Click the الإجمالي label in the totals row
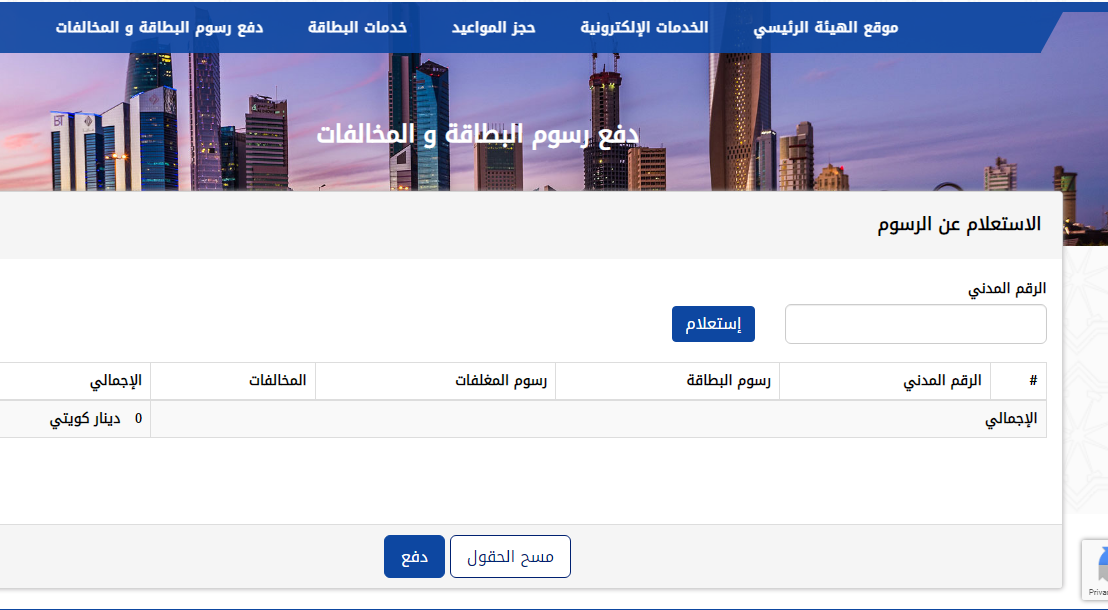This screenshot has width=1108, height=610. [x=1011, y=419]
